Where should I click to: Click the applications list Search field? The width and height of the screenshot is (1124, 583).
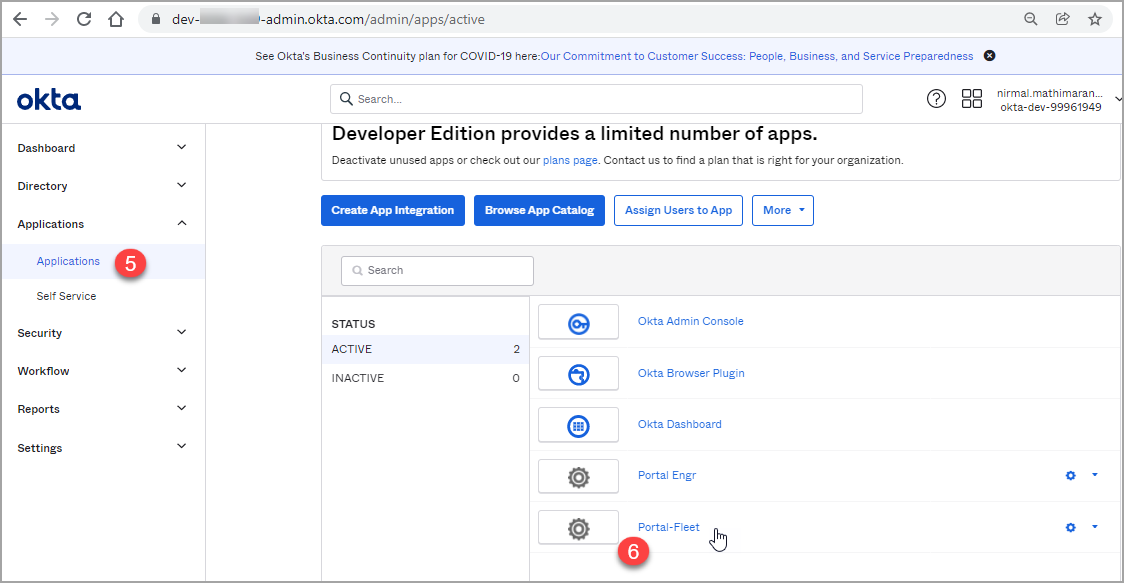coord(437,270)
